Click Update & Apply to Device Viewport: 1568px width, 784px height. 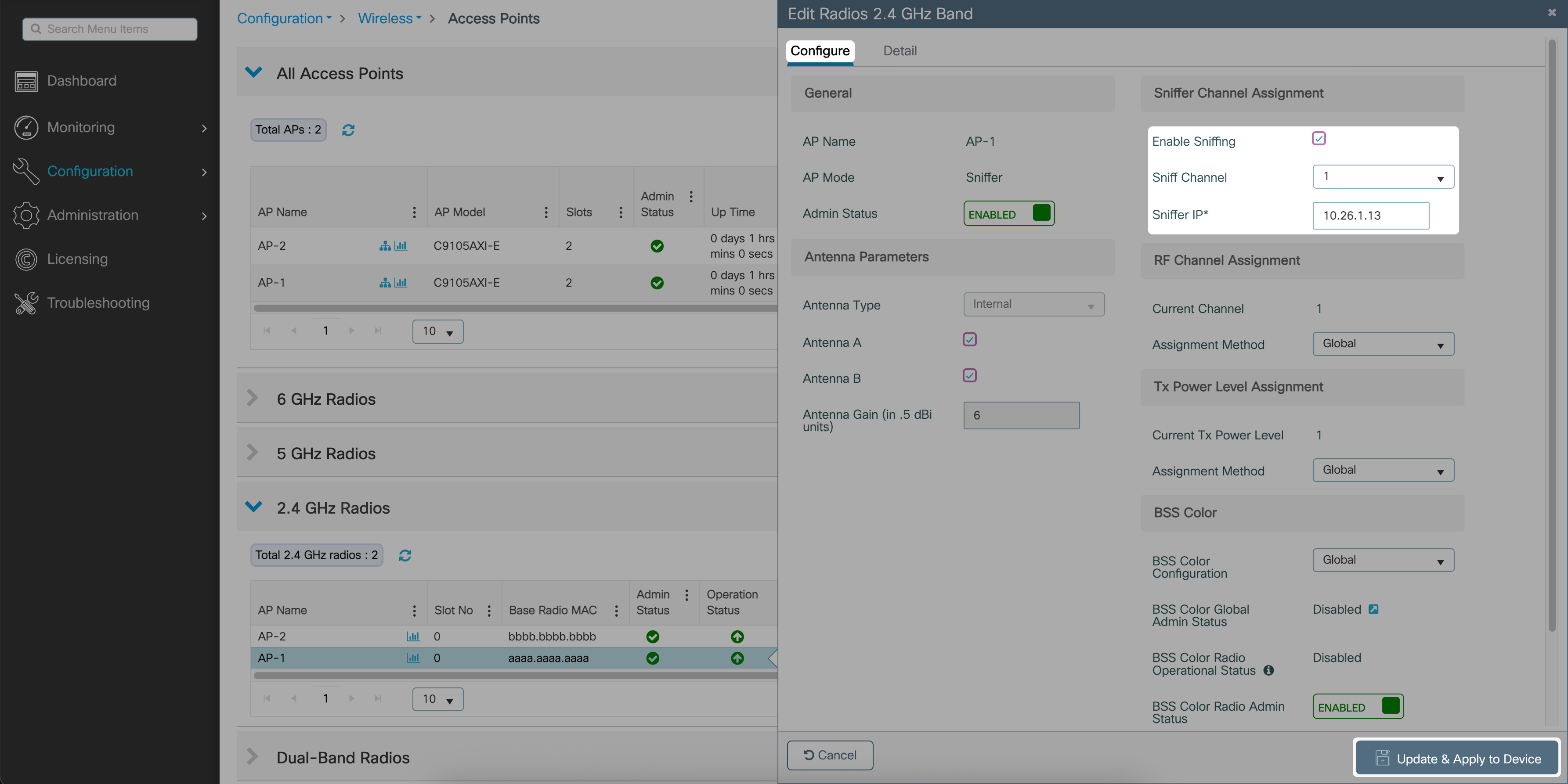[1457, 759]
